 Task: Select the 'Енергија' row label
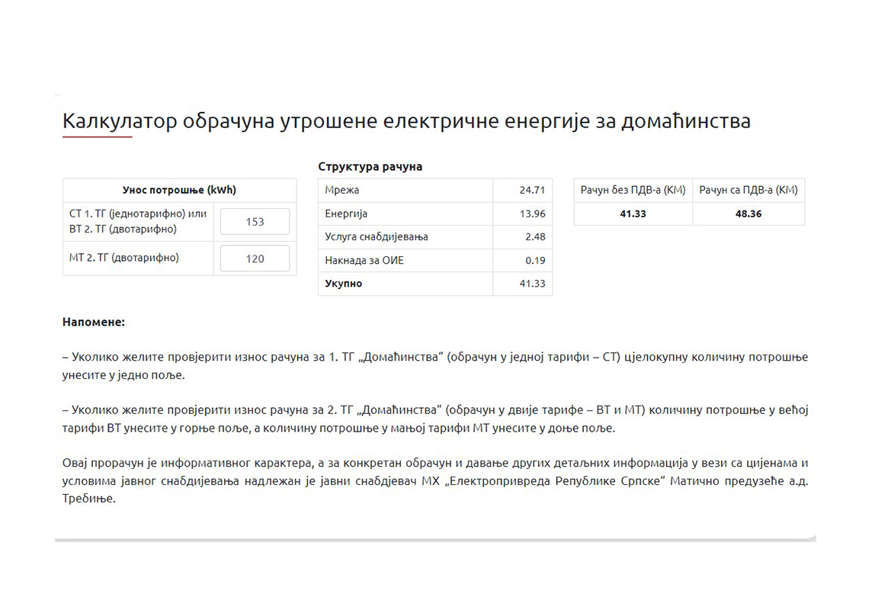click(x=346, y=214)
